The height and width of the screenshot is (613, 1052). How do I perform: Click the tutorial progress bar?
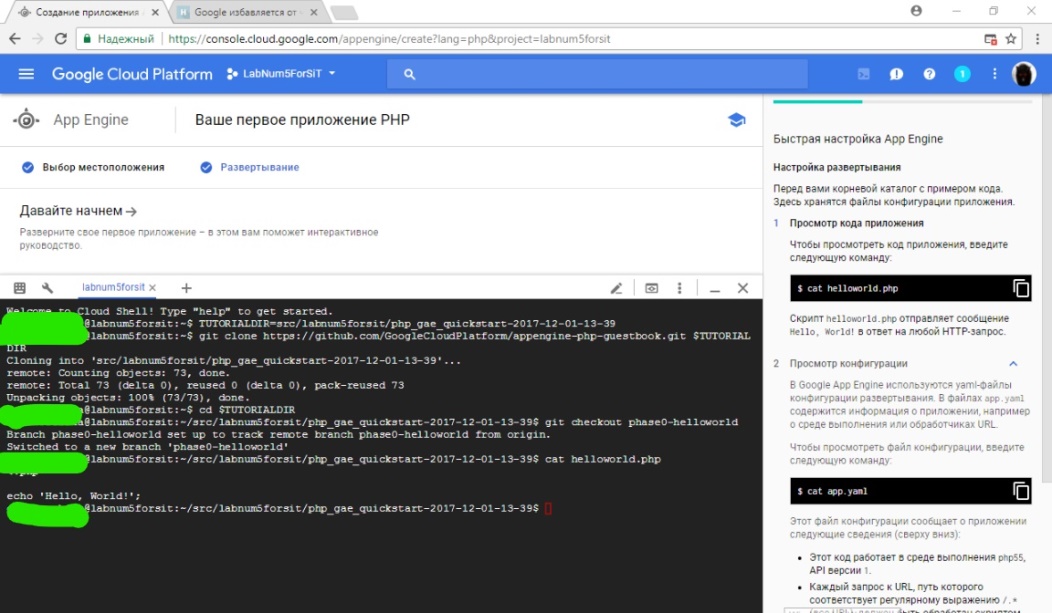902,102
